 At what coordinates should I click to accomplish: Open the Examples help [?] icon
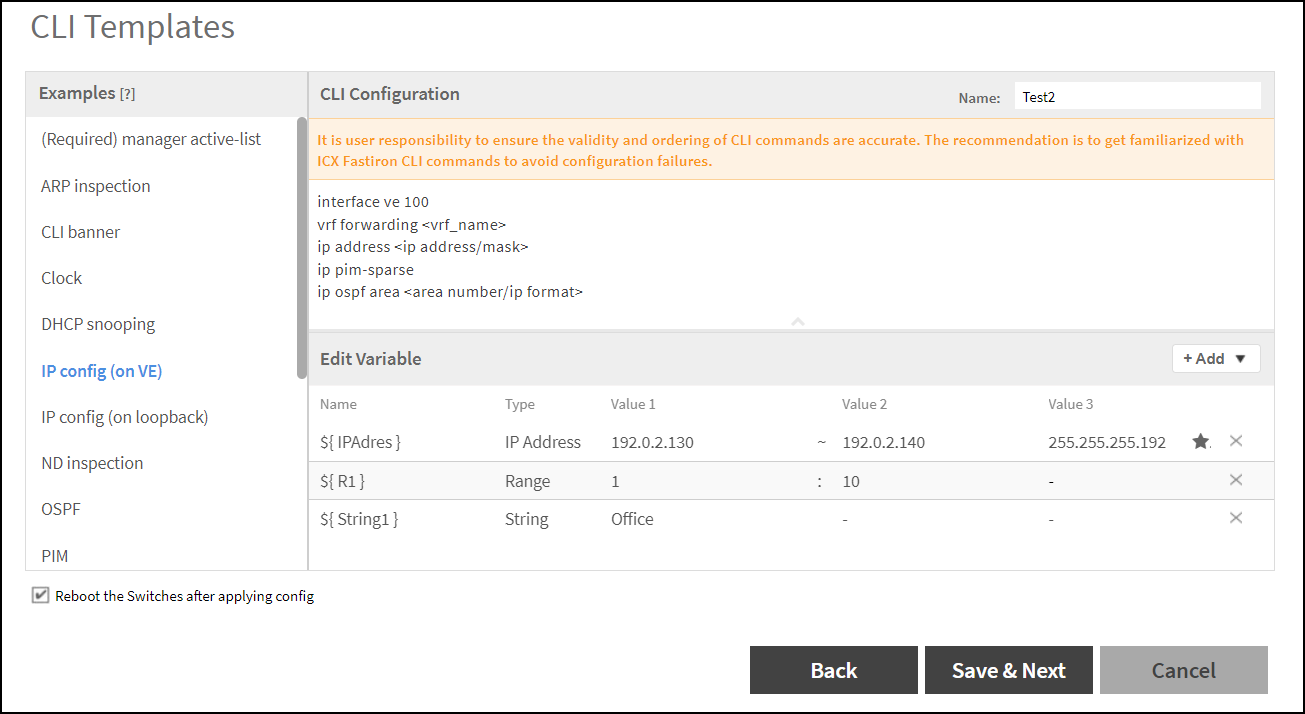pyautogui.click(x=127, y=94)
